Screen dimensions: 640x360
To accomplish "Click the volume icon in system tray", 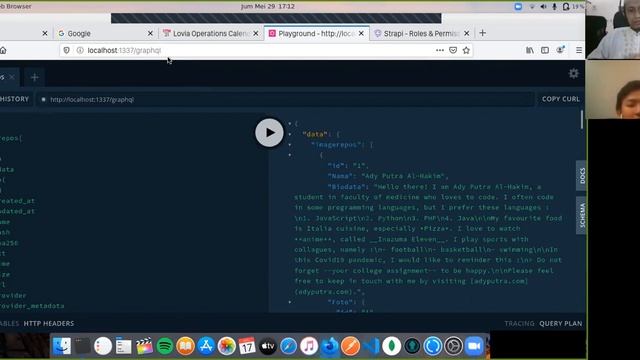I will coord(543,7).
